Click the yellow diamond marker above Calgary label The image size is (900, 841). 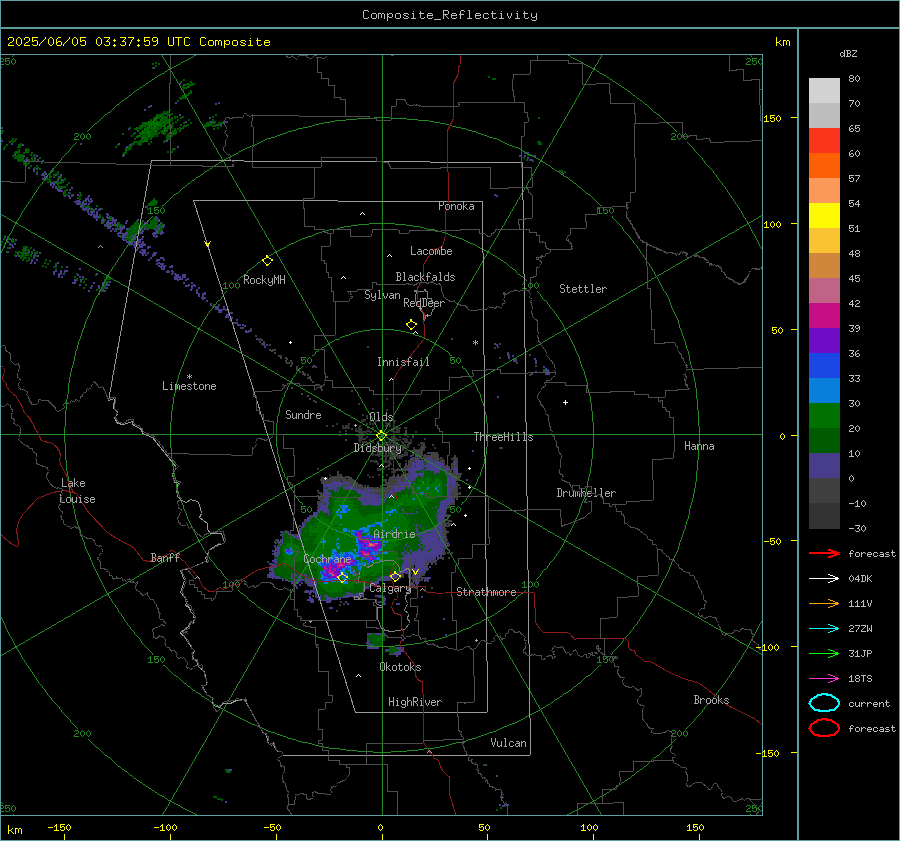pyautogui.click(x=395, y=576)
